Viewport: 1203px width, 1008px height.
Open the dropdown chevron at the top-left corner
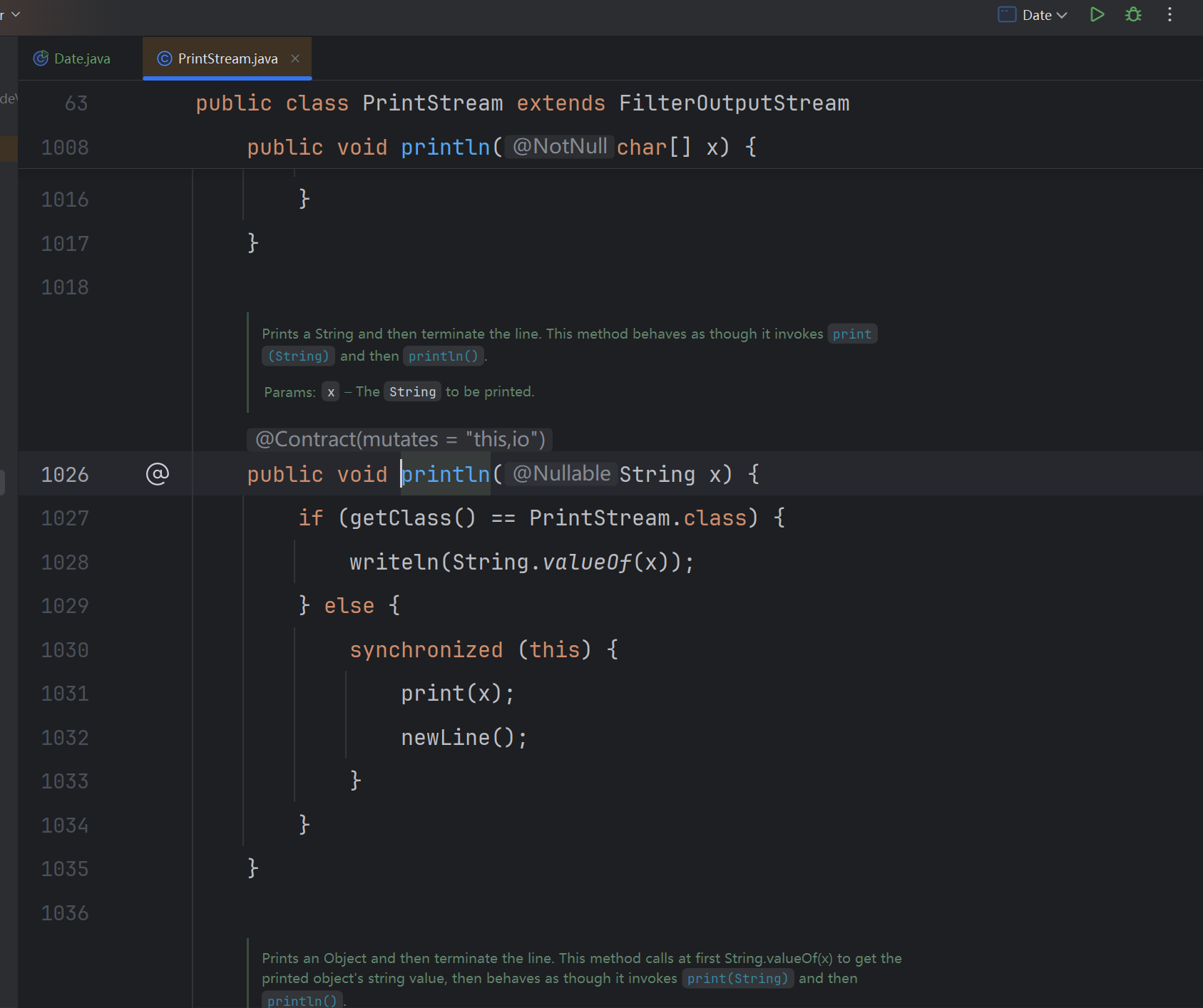[16, 14]
